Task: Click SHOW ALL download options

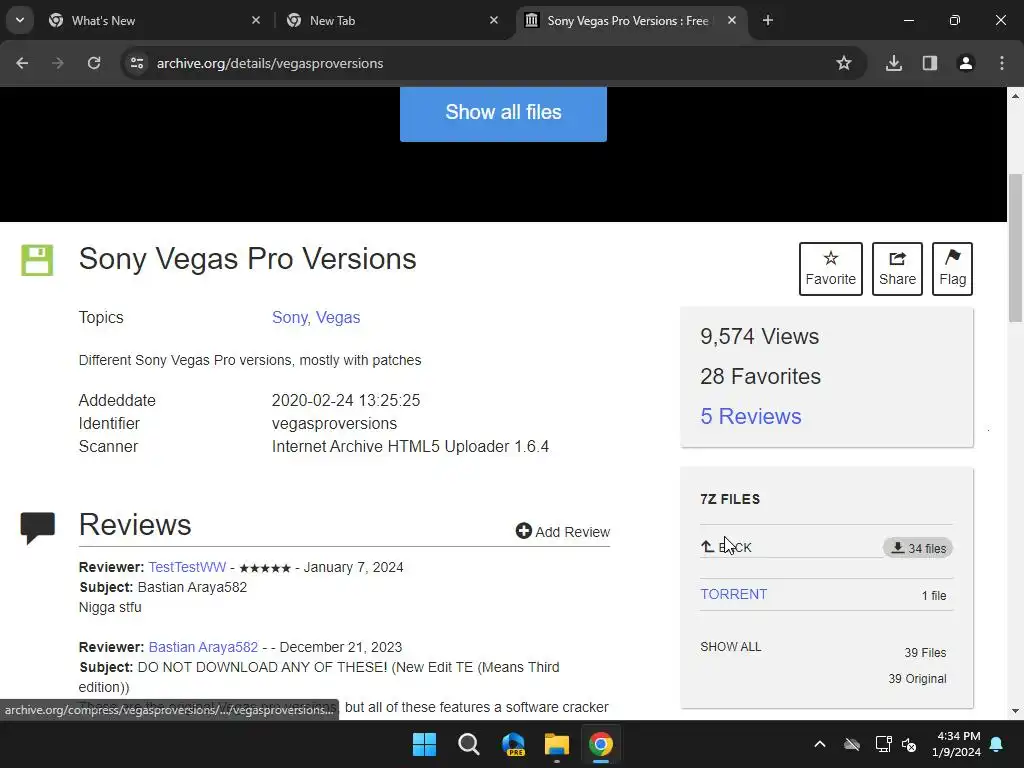Action: tap(731, 647)
